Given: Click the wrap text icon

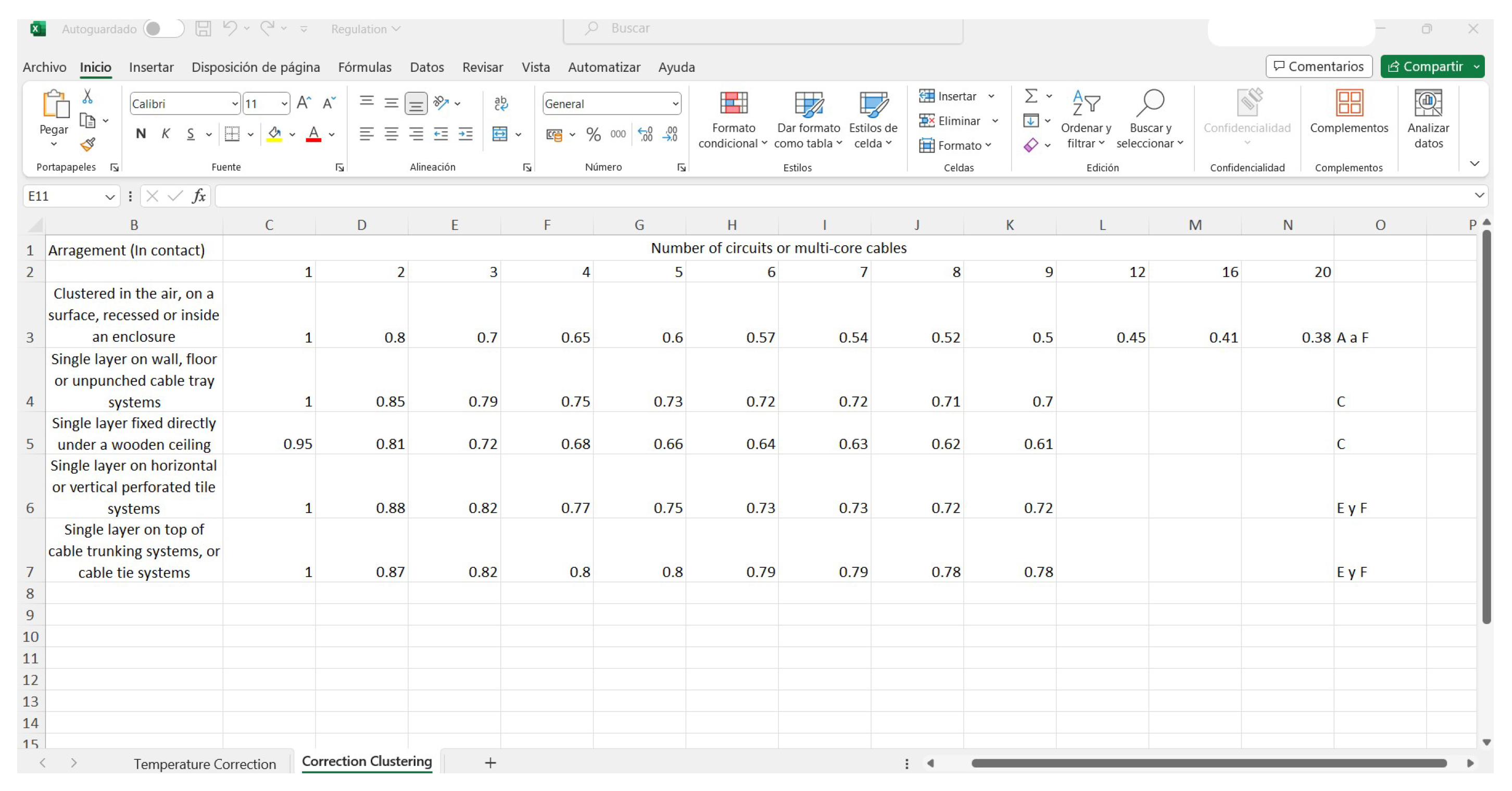Looking at the screenshot, I should tap(501, 103).
